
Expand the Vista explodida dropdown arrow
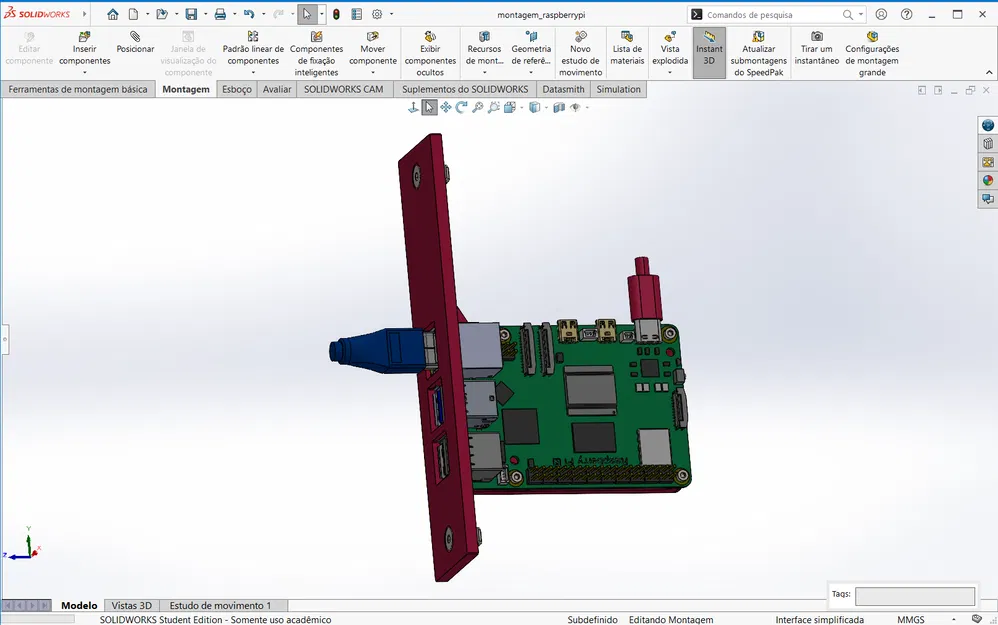point(670,73)
